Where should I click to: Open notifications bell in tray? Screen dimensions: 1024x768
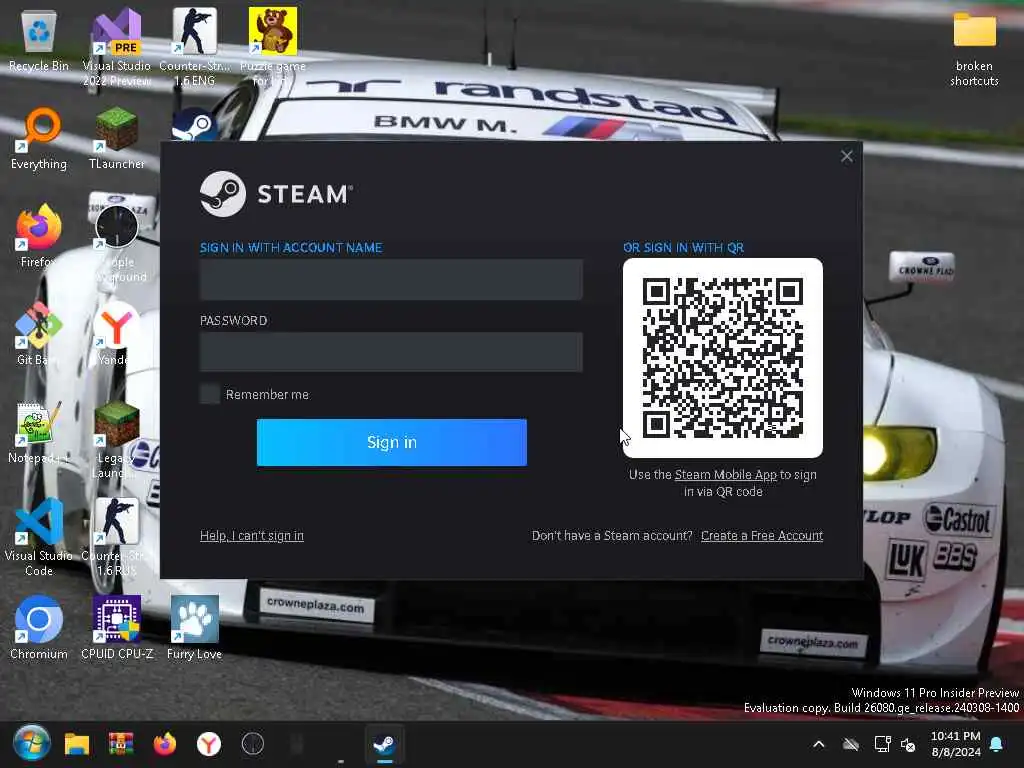tap(997, 744)
